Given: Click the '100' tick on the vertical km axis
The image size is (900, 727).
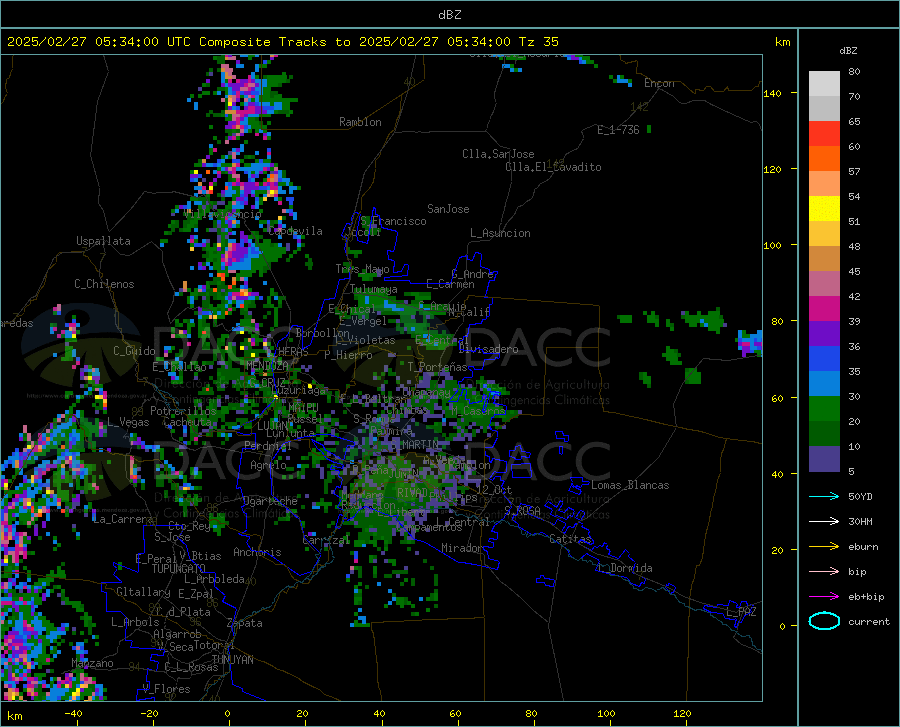Looking at the screenshot, I should [x=772, y=245].
